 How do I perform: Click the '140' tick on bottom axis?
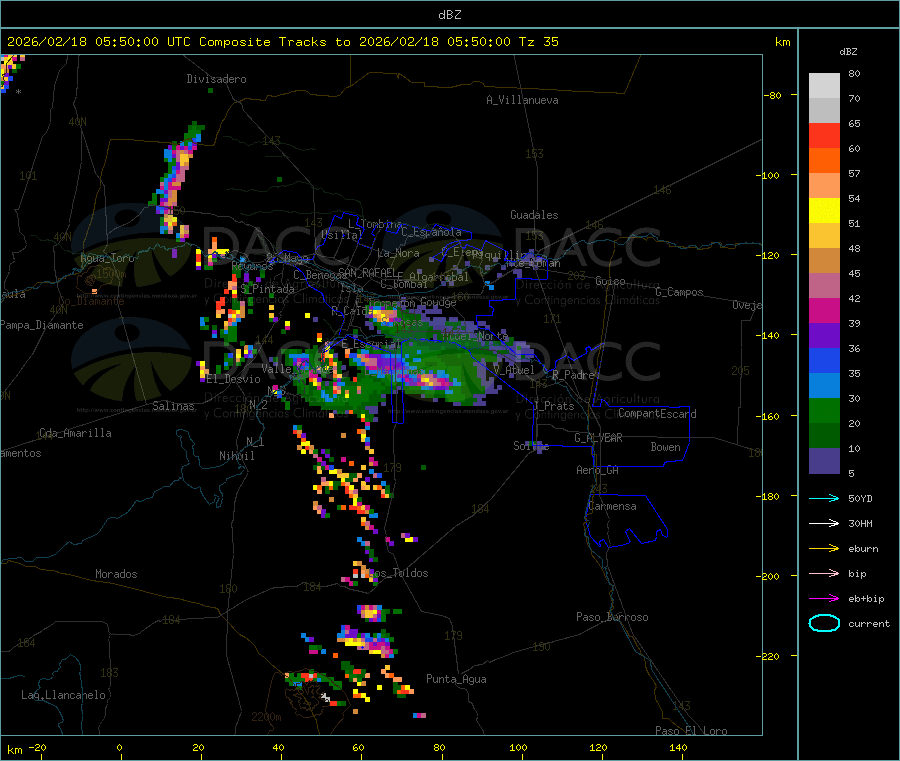tap(678, 747)
